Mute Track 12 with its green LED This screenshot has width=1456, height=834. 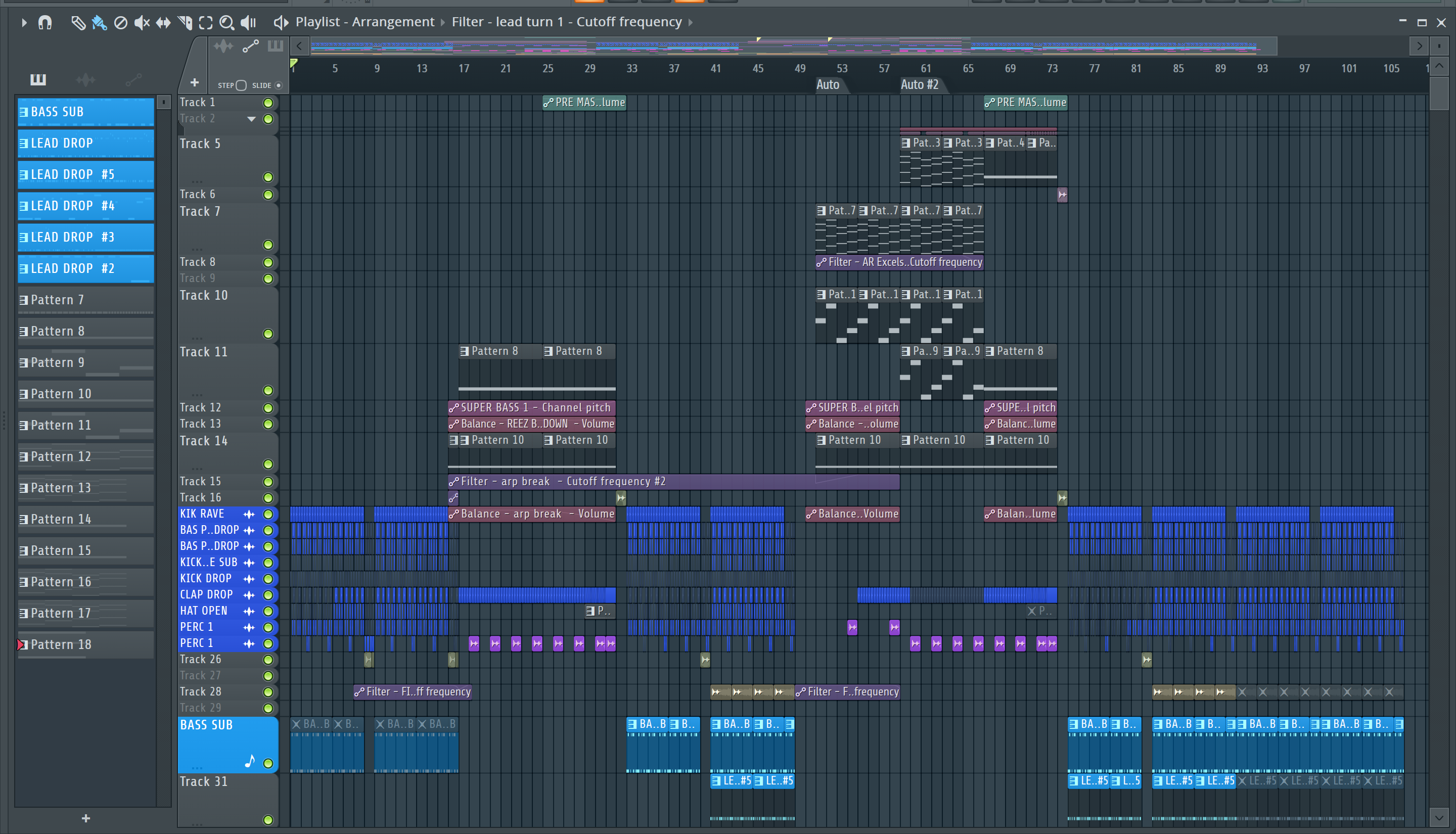267,408
